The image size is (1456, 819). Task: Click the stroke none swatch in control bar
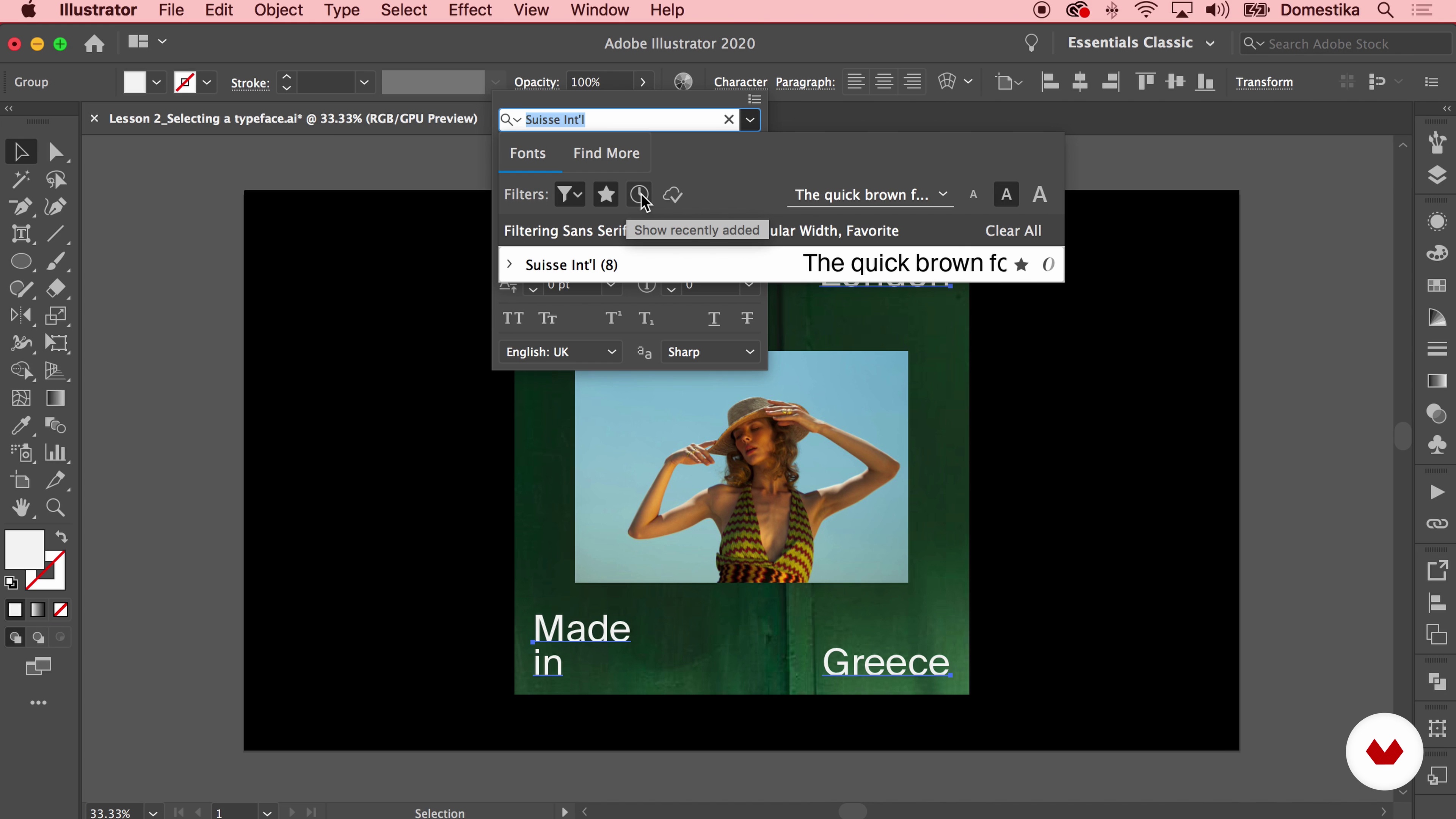[185, 83]
